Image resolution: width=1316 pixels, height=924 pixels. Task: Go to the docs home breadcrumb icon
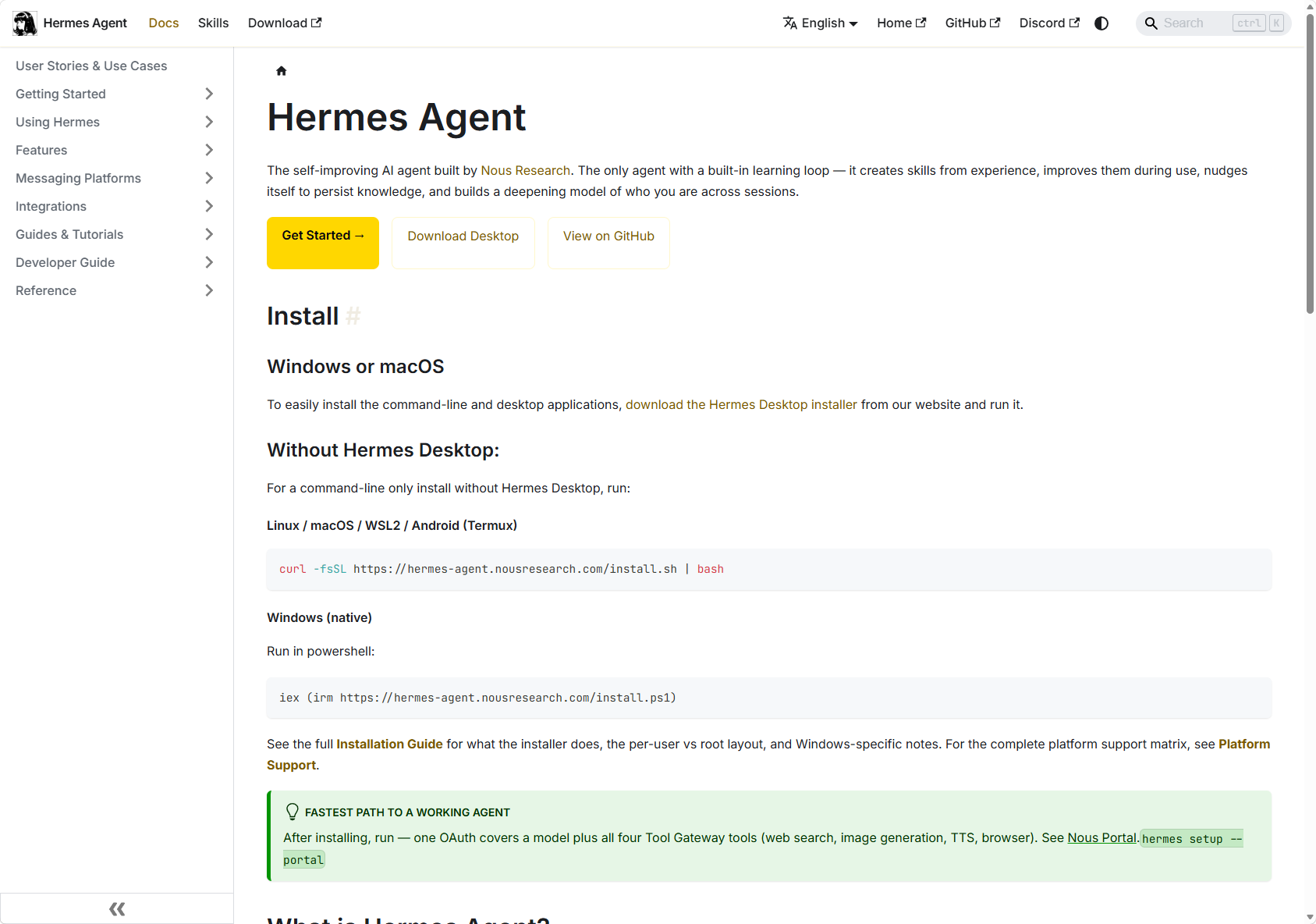coord(282,71)
